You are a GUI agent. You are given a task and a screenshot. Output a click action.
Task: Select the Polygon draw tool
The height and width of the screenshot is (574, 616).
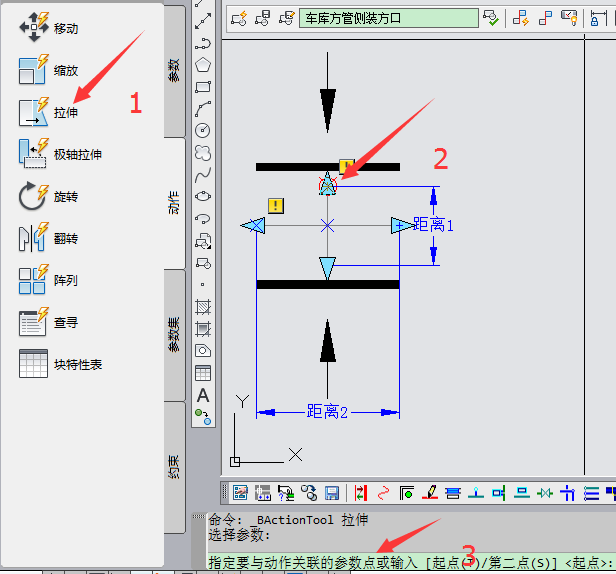(x=203, y=65)
